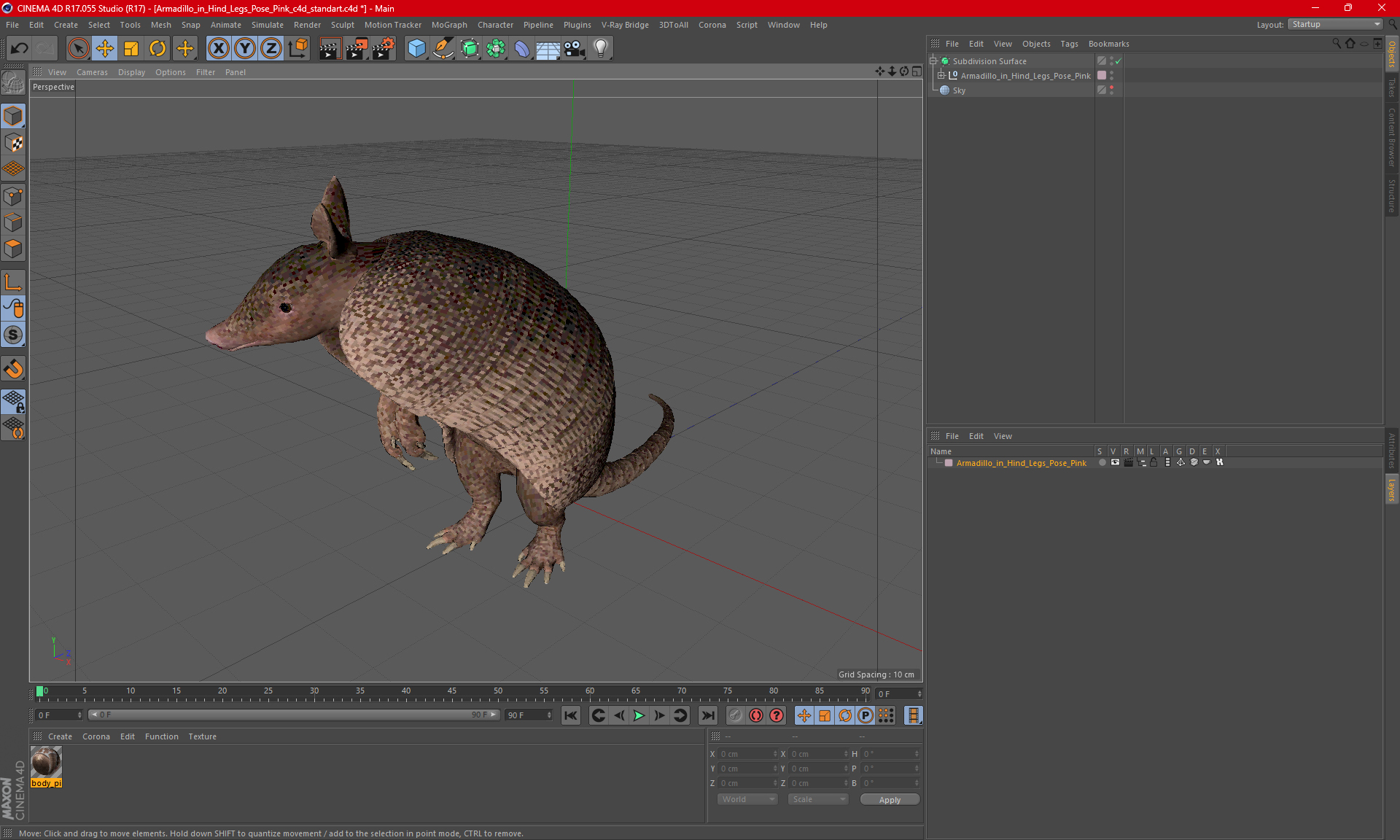Toggle the Snap S icon
The width and height of the screenshot is (1400, 840).
click(x=13, y=335)
